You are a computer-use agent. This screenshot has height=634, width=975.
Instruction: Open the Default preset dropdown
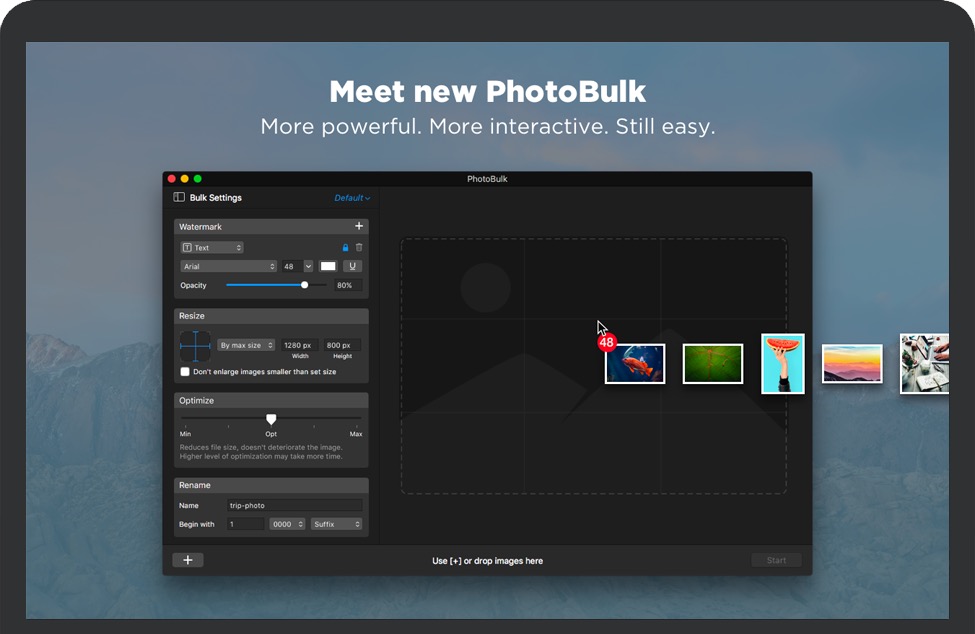point(352,198)
